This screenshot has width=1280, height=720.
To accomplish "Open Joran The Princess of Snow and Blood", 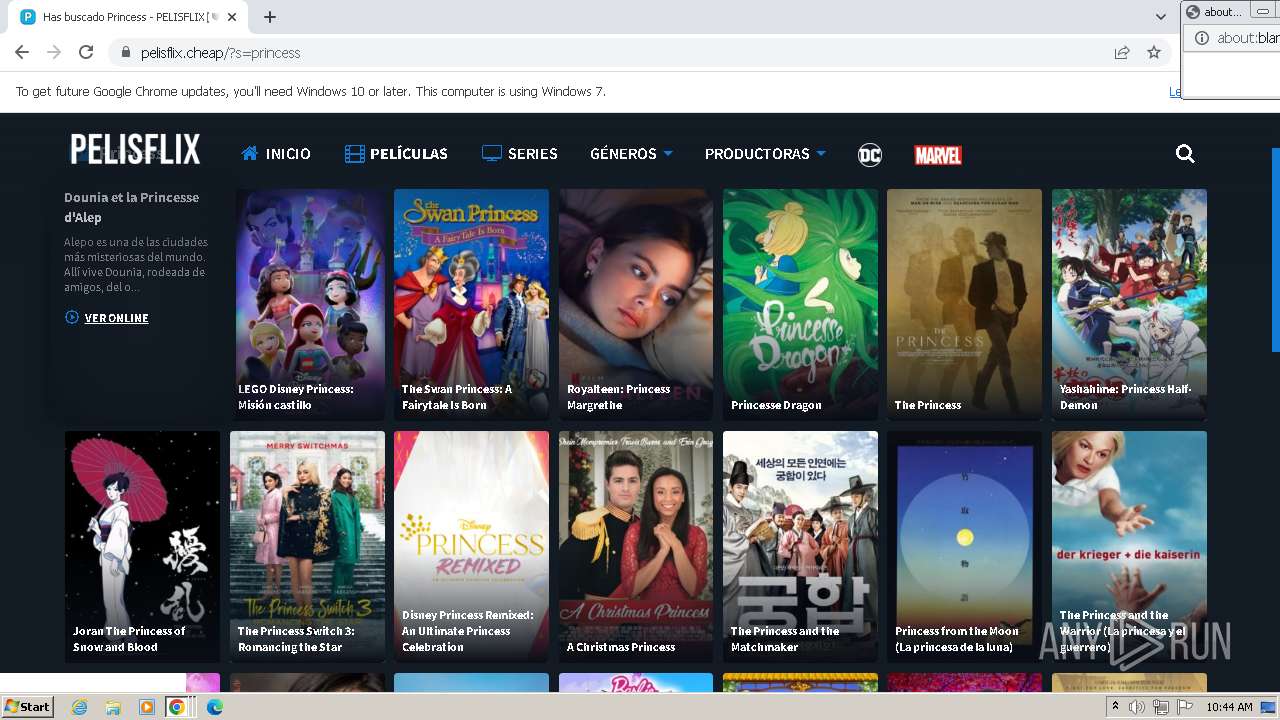I will [142, 546].
